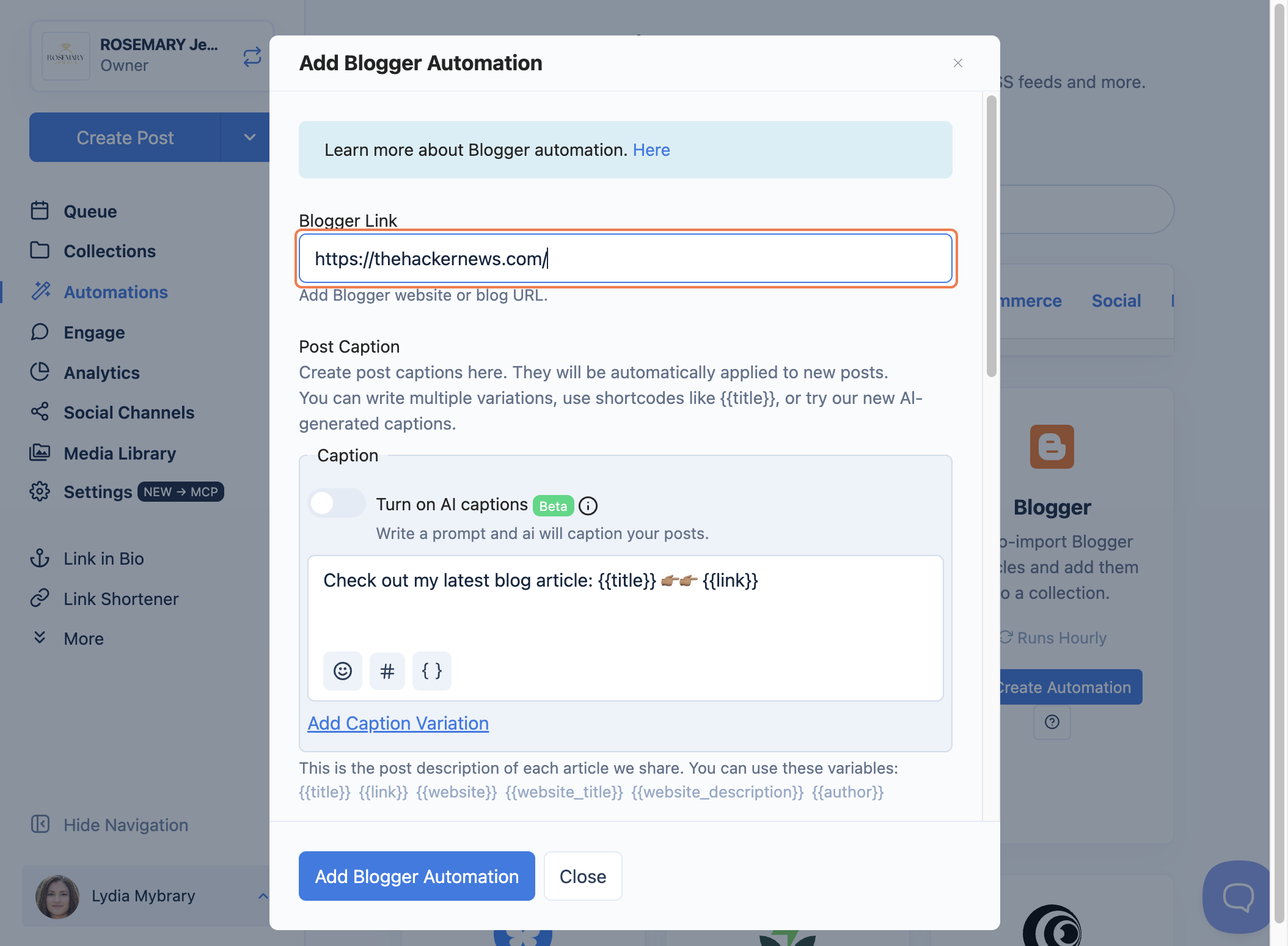Open Social Channels in the sidebar
This screenshot has height=946, width=1288.
coord(129,413)
